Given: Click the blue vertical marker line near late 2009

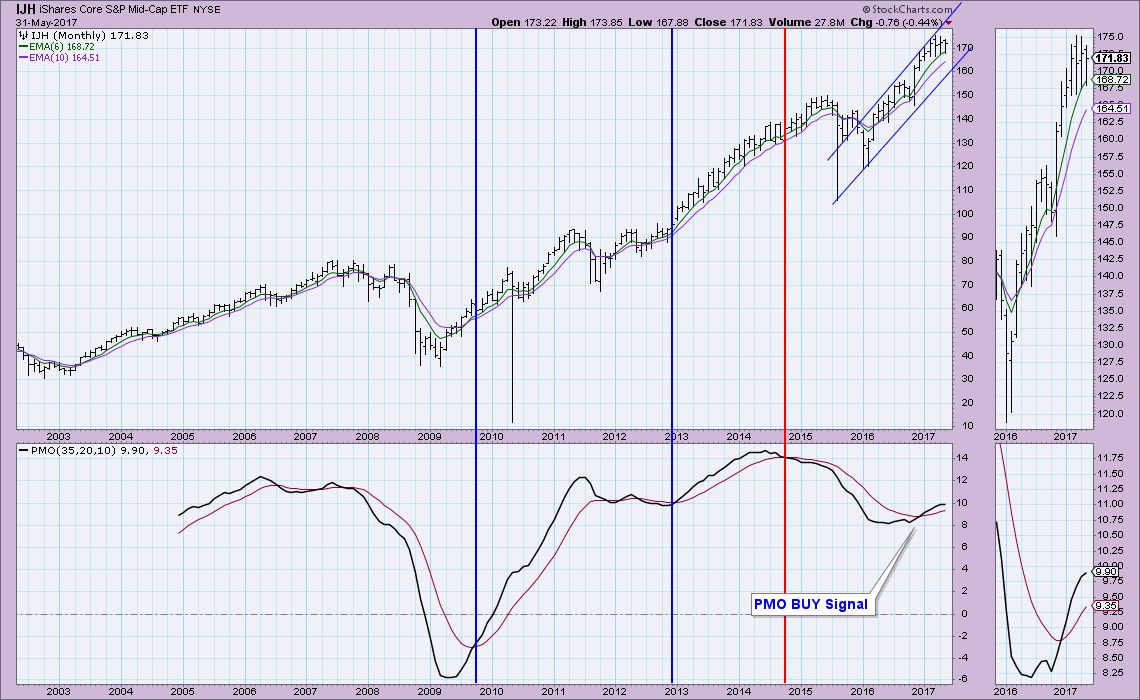Looking at the screenshot, I should (475, 356).
